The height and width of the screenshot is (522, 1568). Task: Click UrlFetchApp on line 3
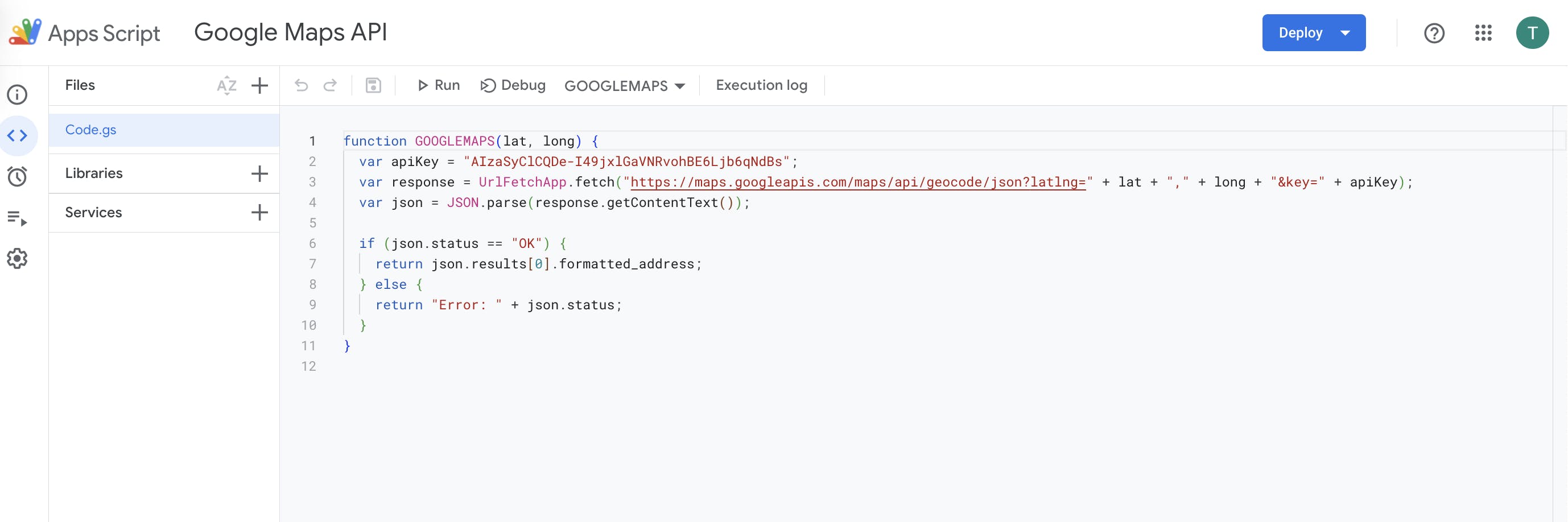pos(522,182)
